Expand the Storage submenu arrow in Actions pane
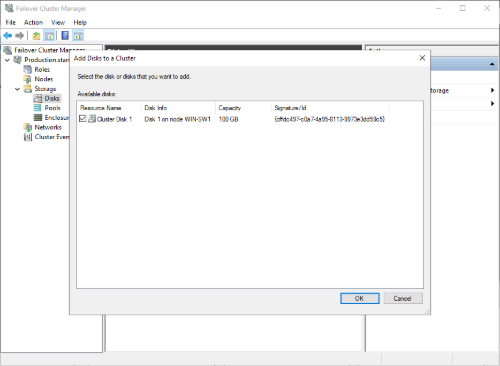 point(492,90)
